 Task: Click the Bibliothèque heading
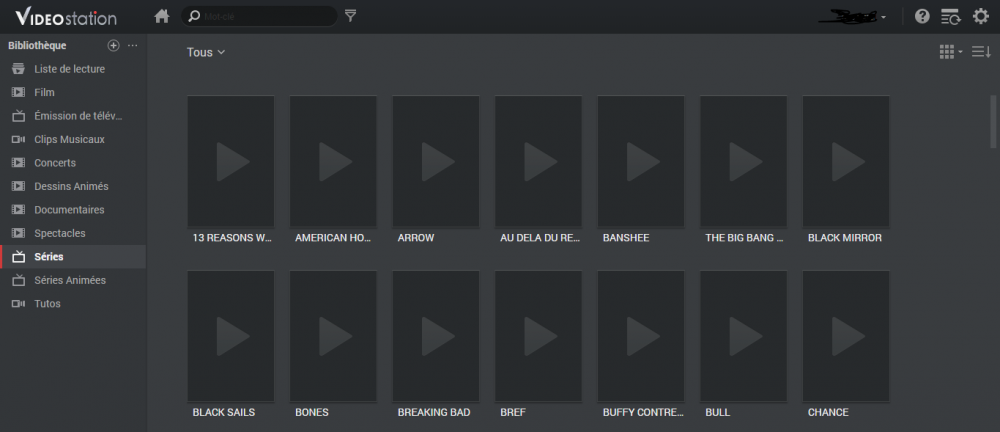37,45
